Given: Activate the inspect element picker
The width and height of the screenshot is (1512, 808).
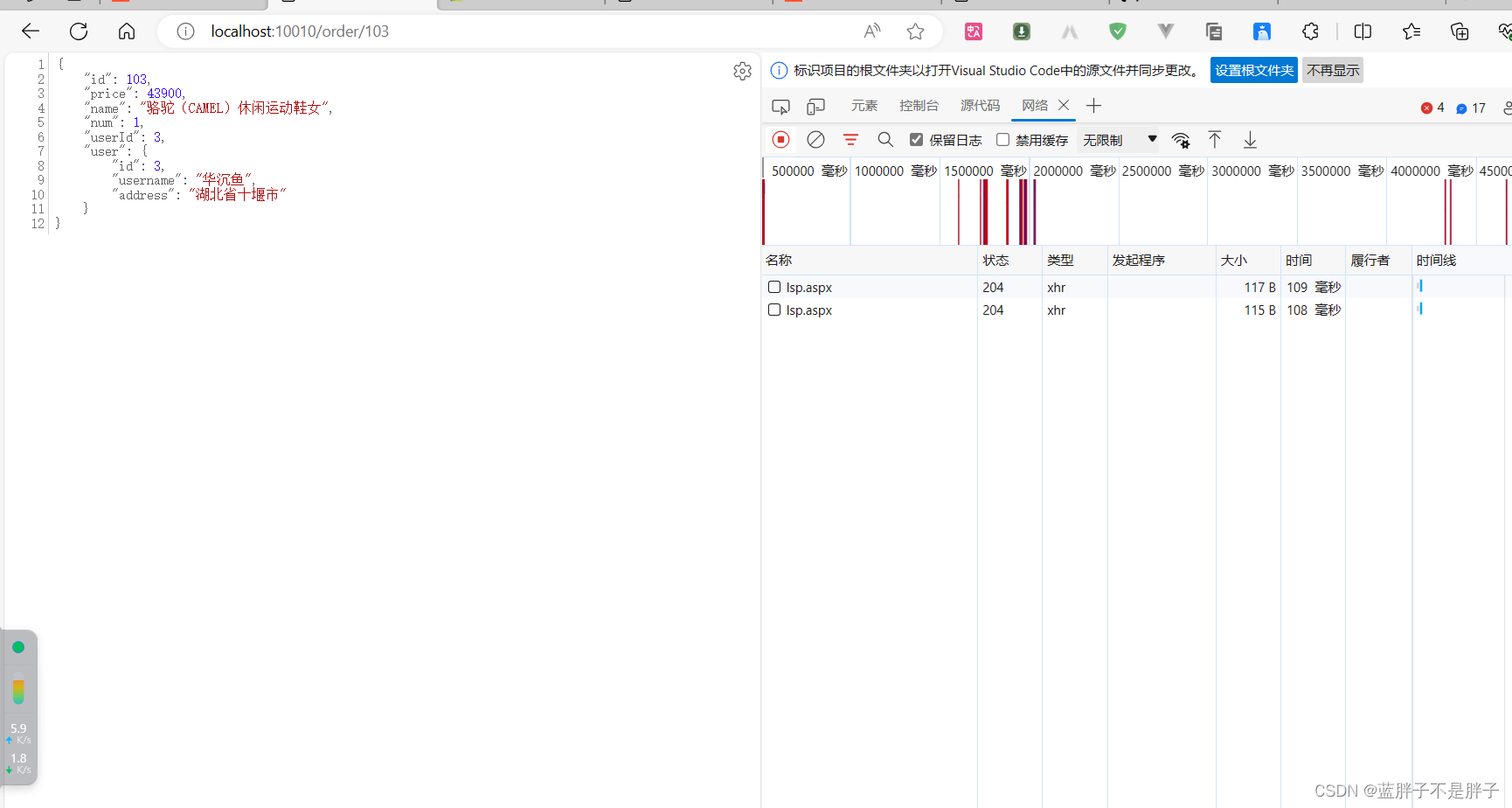Looking at the screenshot, I should (780, 107).
